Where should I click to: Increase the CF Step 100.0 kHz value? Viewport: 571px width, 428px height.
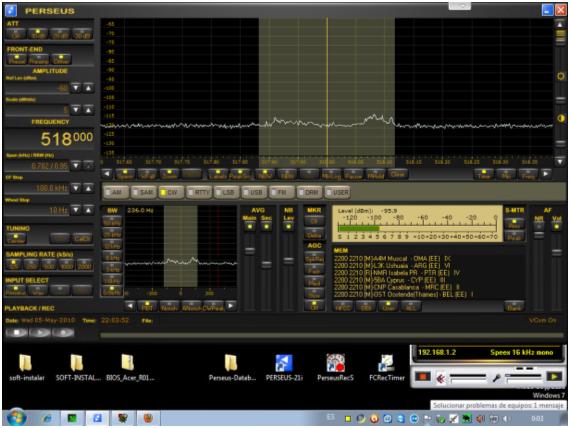pyautogui.click(x=88, y=188)
